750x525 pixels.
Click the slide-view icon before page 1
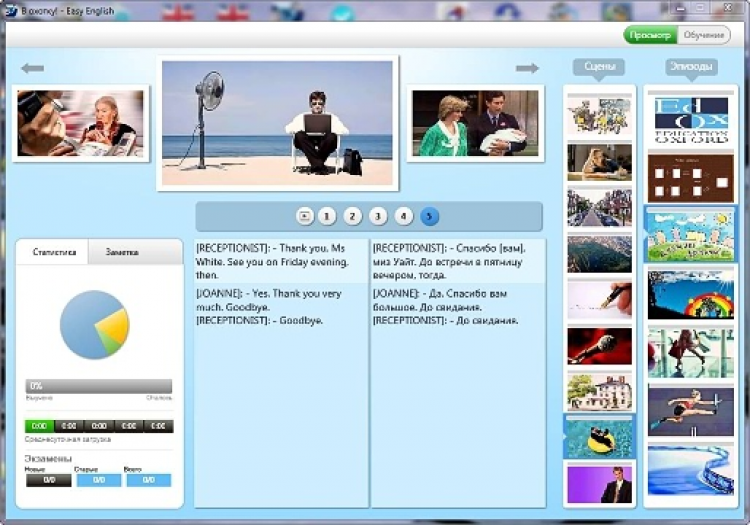pyautogui.click(x=304, y=216)
